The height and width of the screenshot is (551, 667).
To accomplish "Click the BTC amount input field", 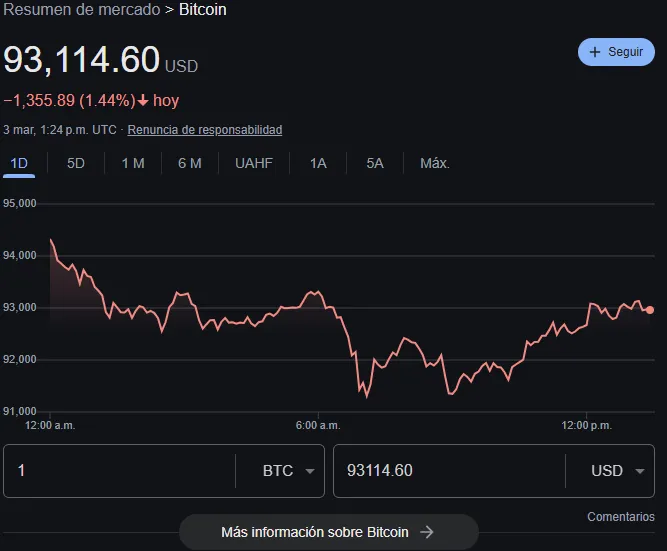I will click(x=119, y=471).
